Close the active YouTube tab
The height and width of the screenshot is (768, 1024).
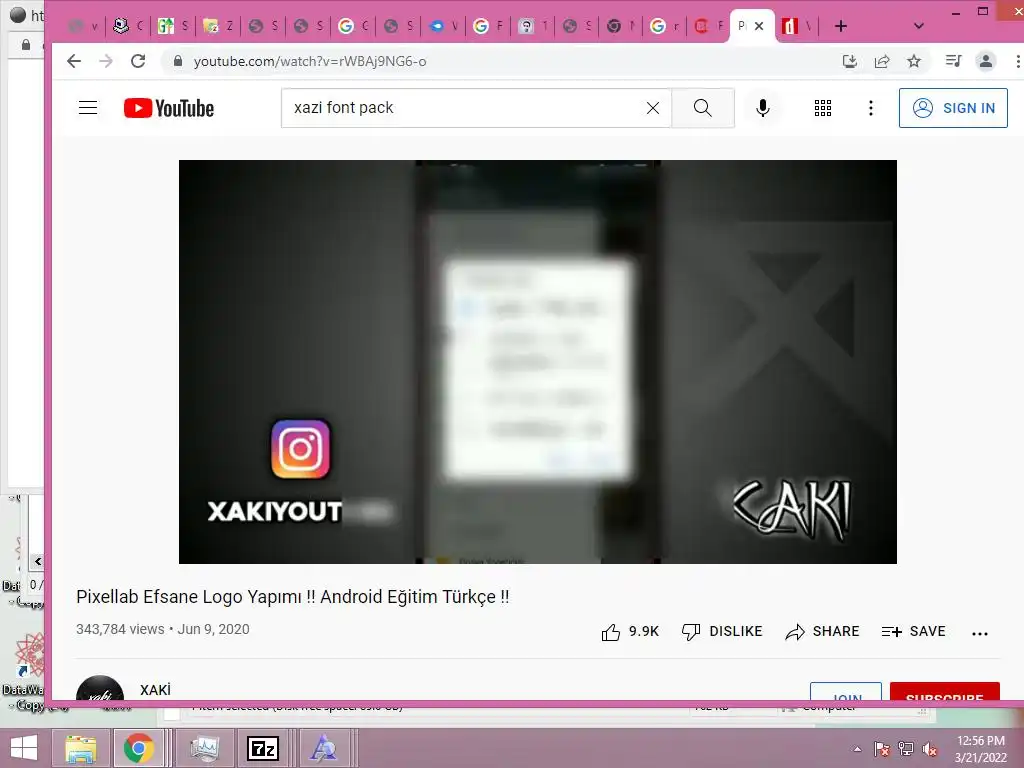[x=759, y=26]
